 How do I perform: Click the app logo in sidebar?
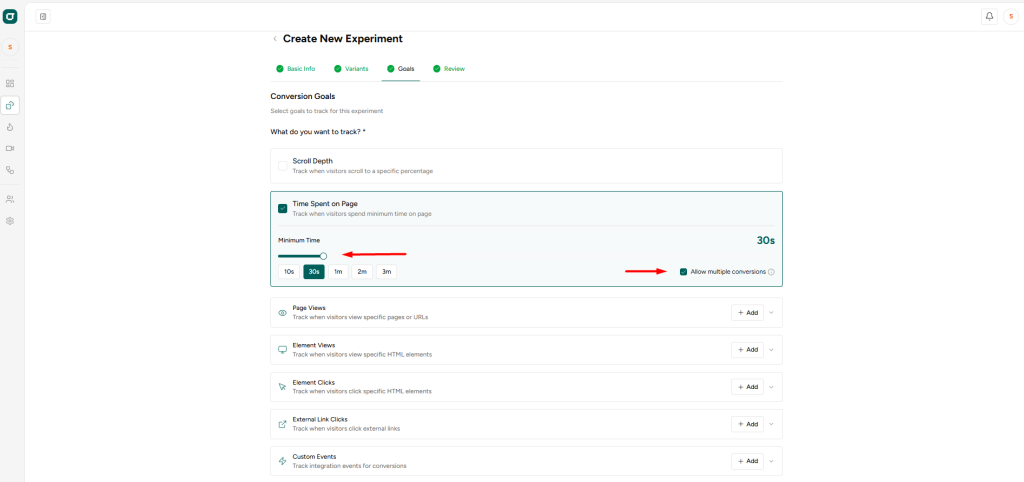coord(10,16)
